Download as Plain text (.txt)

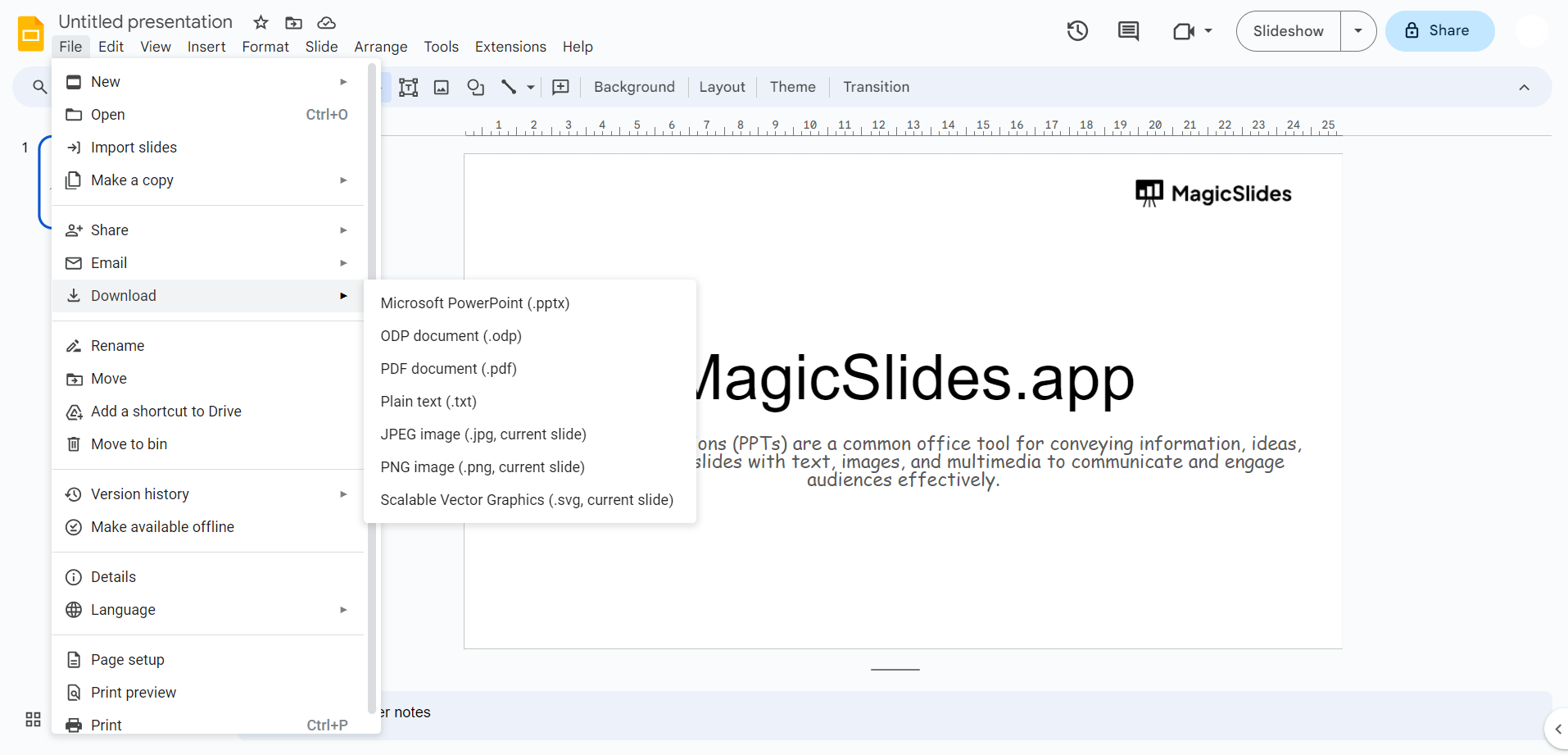[530, 402]
